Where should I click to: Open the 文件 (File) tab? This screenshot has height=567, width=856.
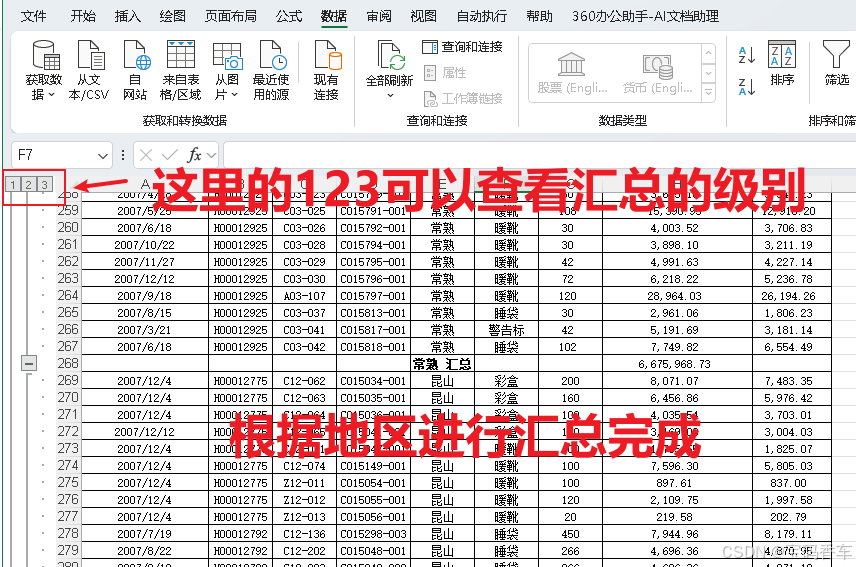[33, 16]
